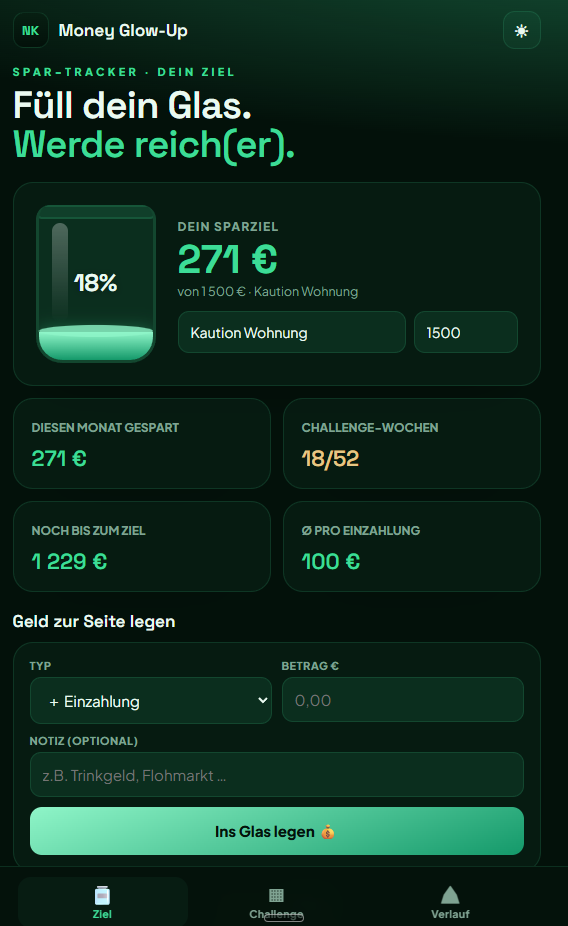Click the NK logo badge
This screenshot has width=568, height=926.
[x=31, y=30]
